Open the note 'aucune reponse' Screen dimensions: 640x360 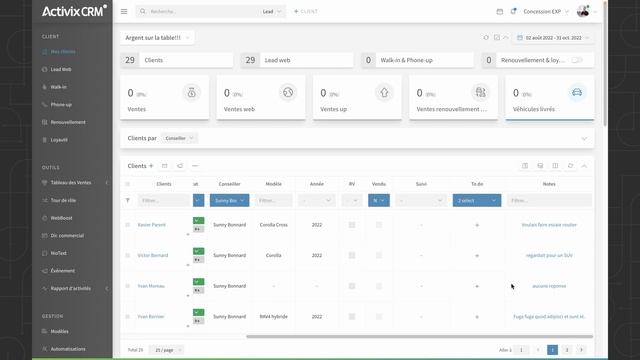[x=549, y=286]
